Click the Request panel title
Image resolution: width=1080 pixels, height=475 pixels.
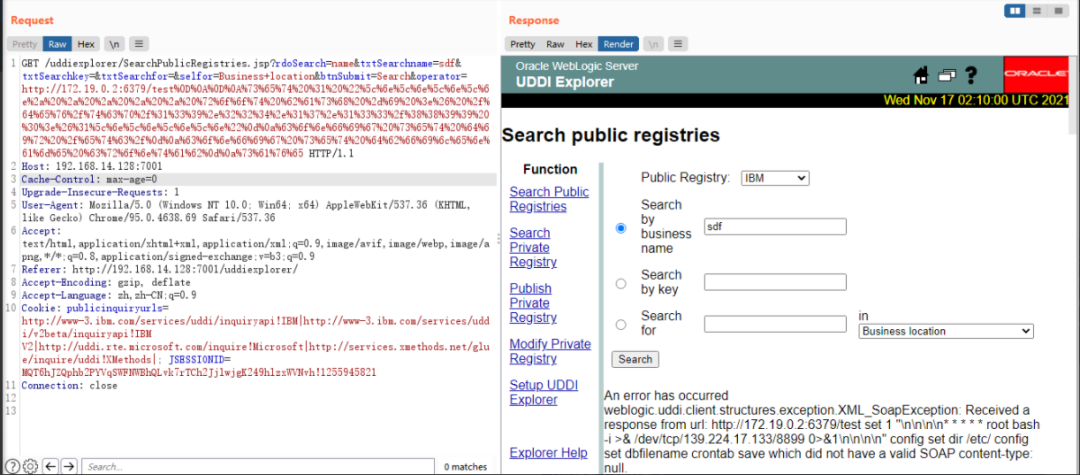pos(32,21)
